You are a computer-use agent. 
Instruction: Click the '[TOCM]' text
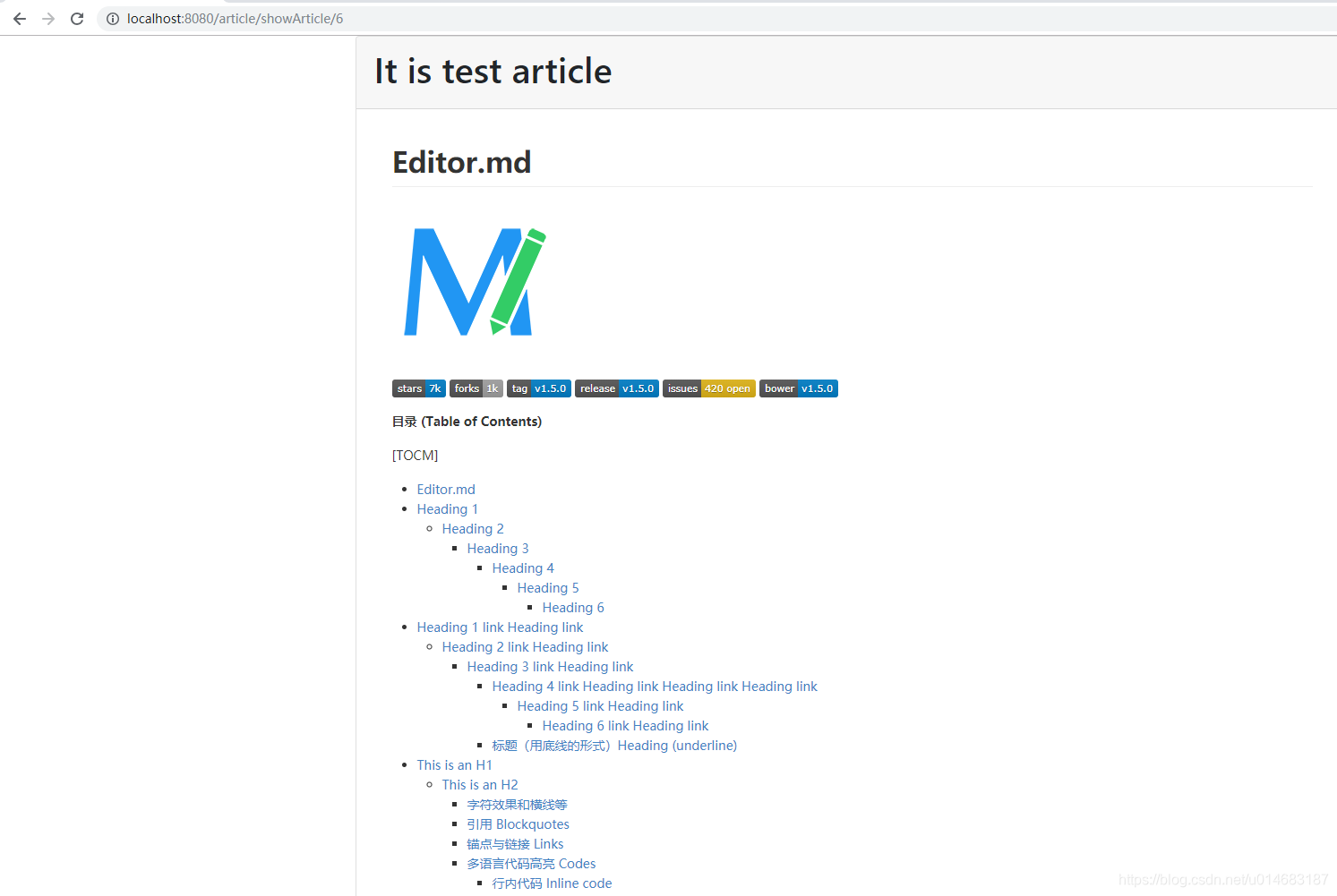pyautogui.click(x=415, y=456)
